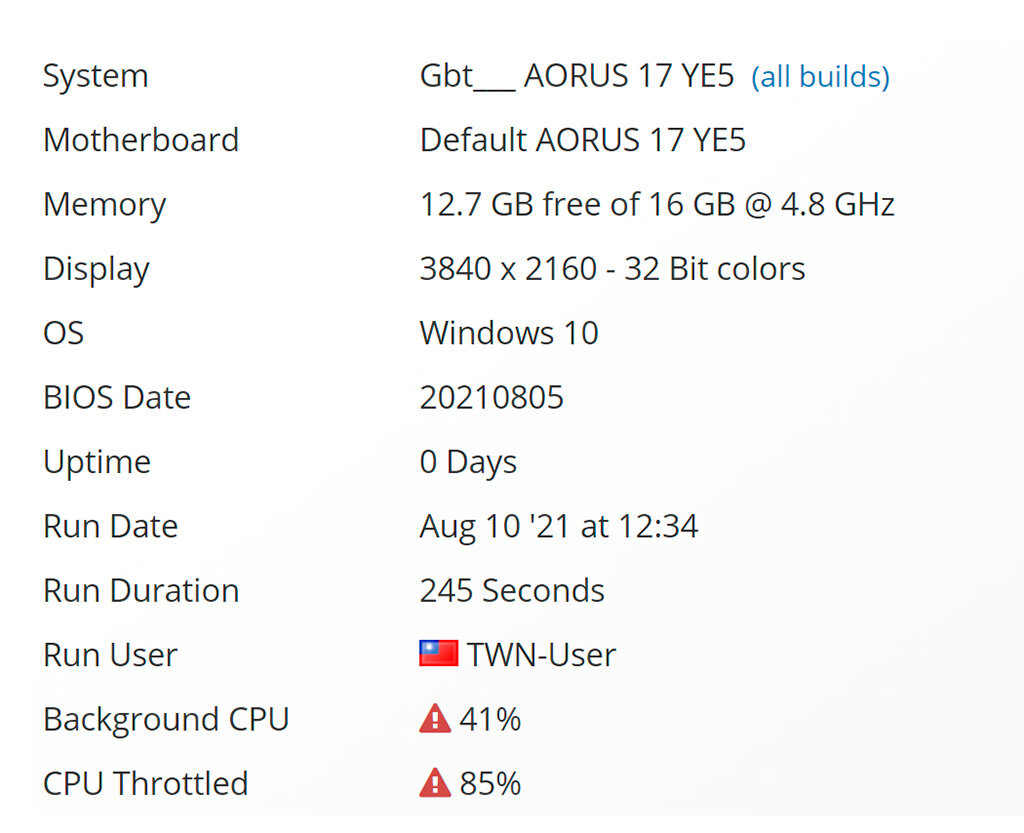Click warning icon beside 41% background CPU
The height and width of the screenshot is (833, 1024).
click(435, 719)
